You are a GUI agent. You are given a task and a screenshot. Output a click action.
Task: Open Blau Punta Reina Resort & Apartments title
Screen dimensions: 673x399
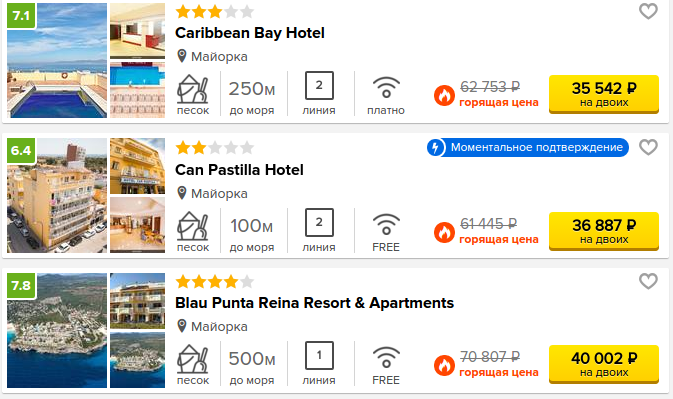pos(314,303)
